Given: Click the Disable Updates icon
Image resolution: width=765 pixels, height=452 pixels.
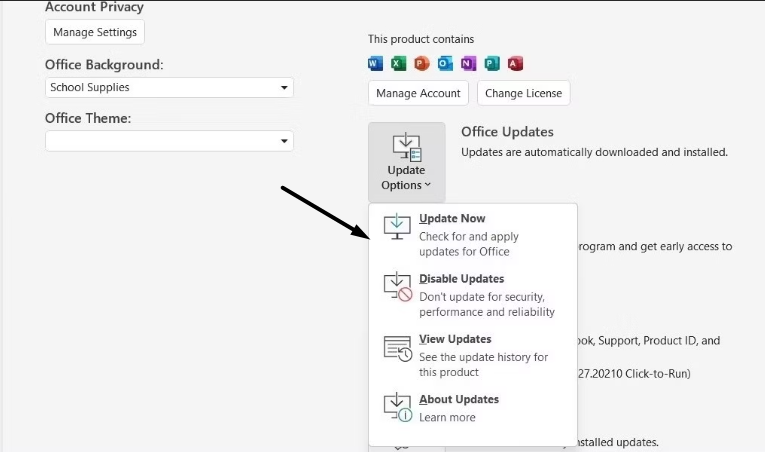Looking at the screenshot, I should (397, 286).
